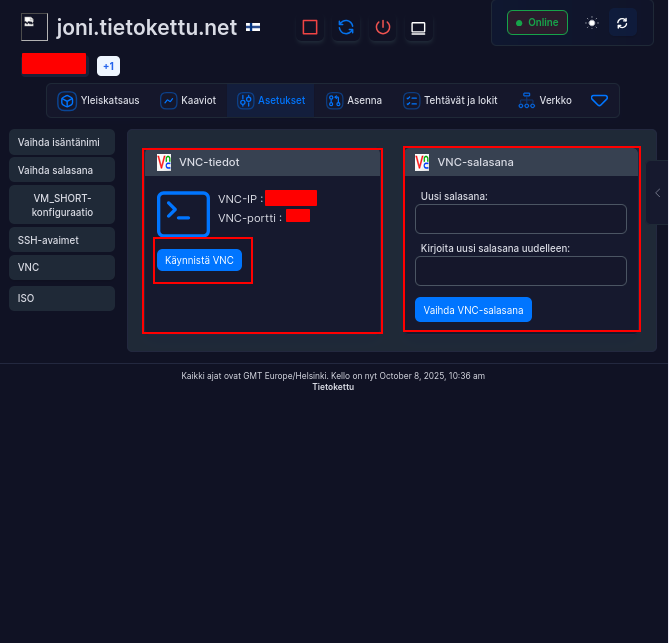Click the large blue terminal icon
669x643 pixels.
tap(183, 211)
